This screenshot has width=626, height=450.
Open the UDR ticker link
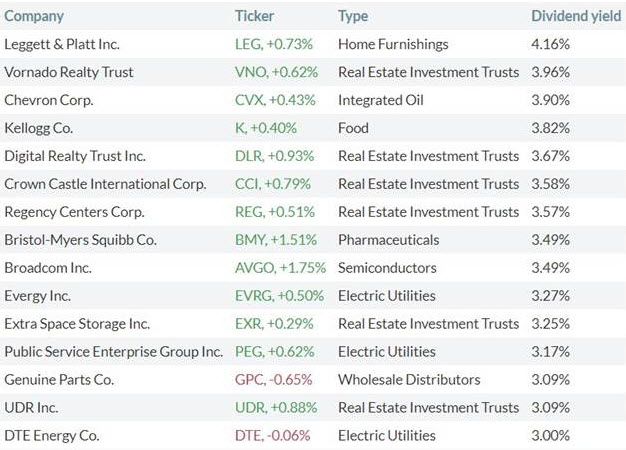(276, 407)
